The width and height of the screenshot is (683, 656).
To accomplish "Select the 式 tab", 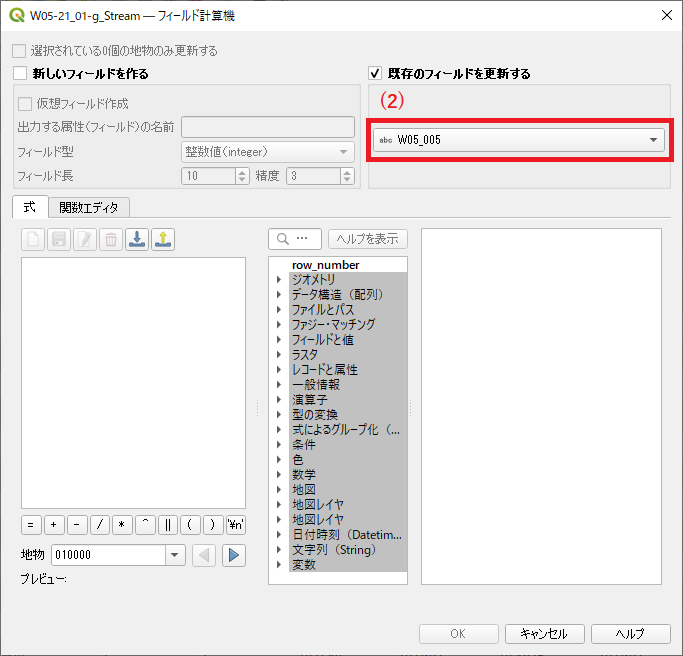I will 29,207.
